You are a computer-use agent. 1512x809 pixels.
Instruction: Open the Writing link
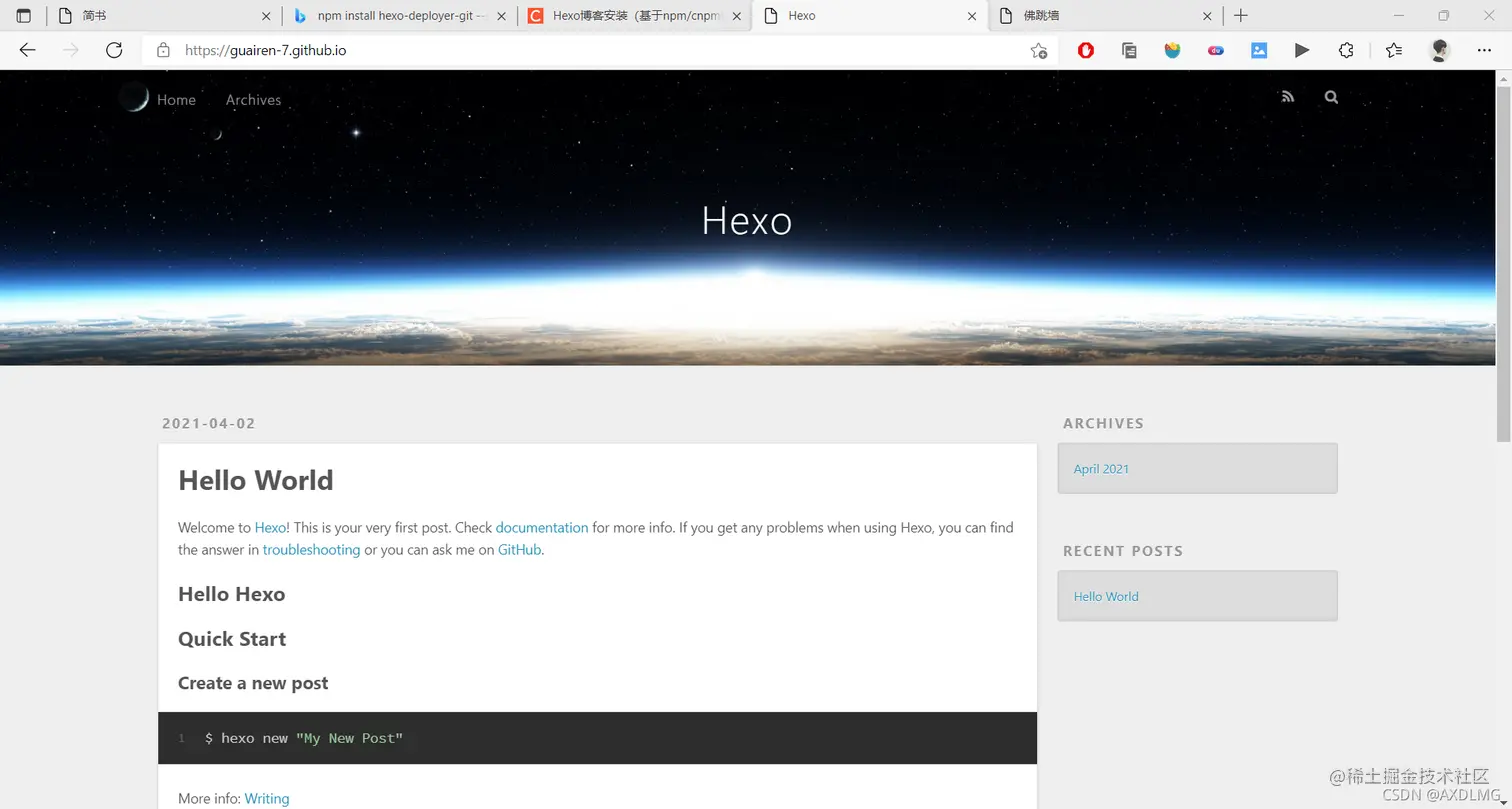pyautogui.click(x=267, y=798)
